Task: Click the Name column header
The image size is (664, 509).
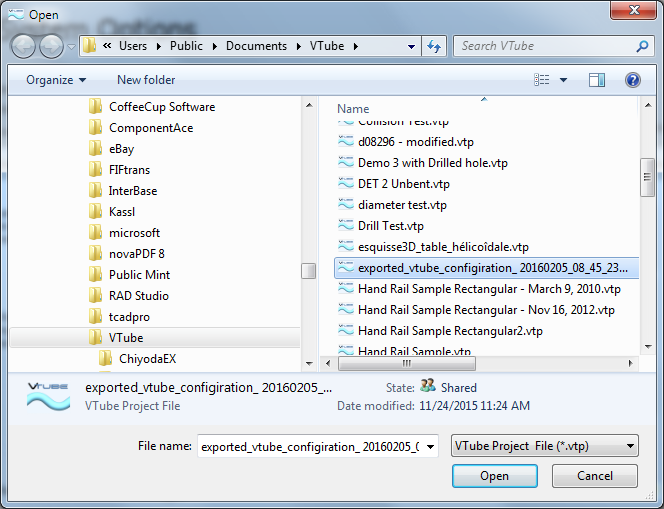Action: 354,108
